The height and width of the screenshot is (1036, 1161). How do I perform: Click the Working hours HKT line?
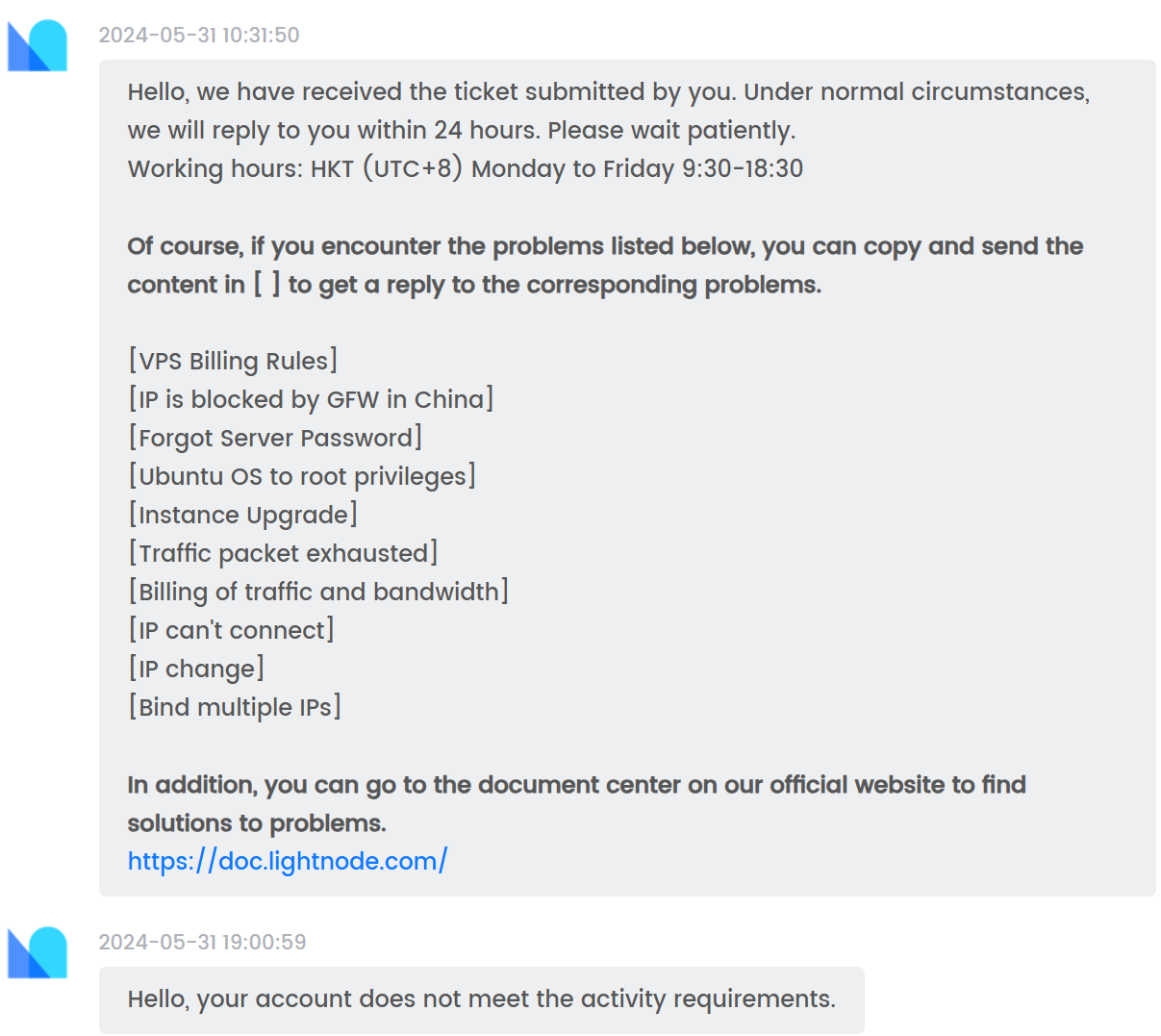tap(465, 168)
